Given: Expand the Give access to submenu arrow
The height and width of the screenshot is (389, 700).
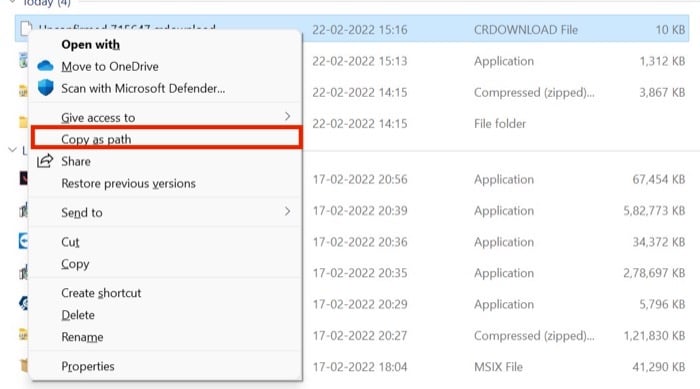Looking at the screenshot, I should pos(288,117).
